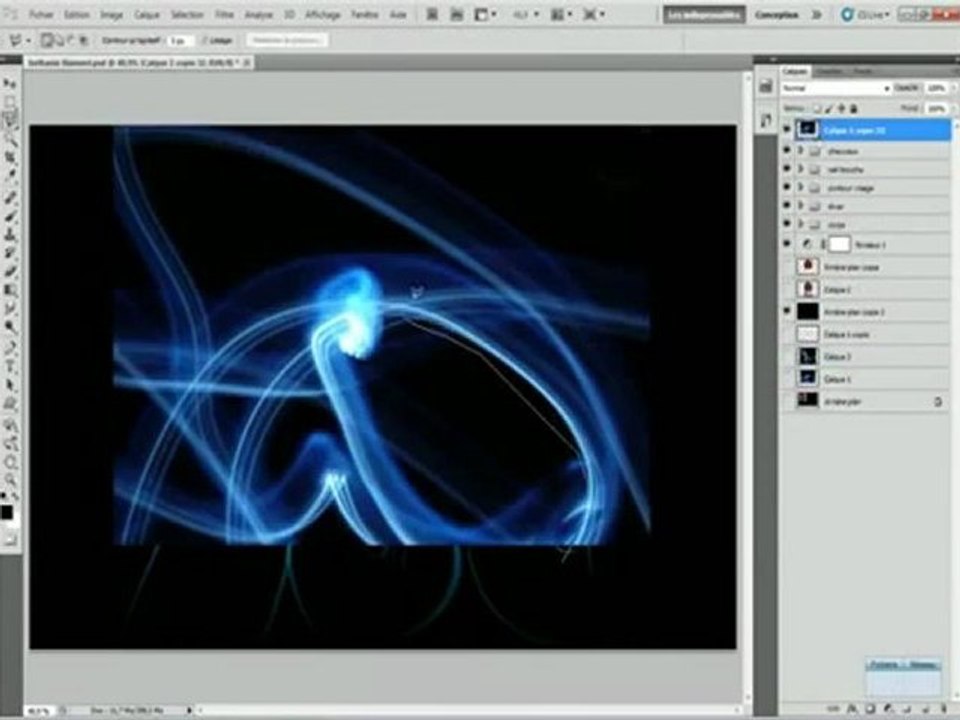Expand the first layer group below selected layer
Image resolution: width=960 pixels, height=720 pixels.
[x=800, y=151]
